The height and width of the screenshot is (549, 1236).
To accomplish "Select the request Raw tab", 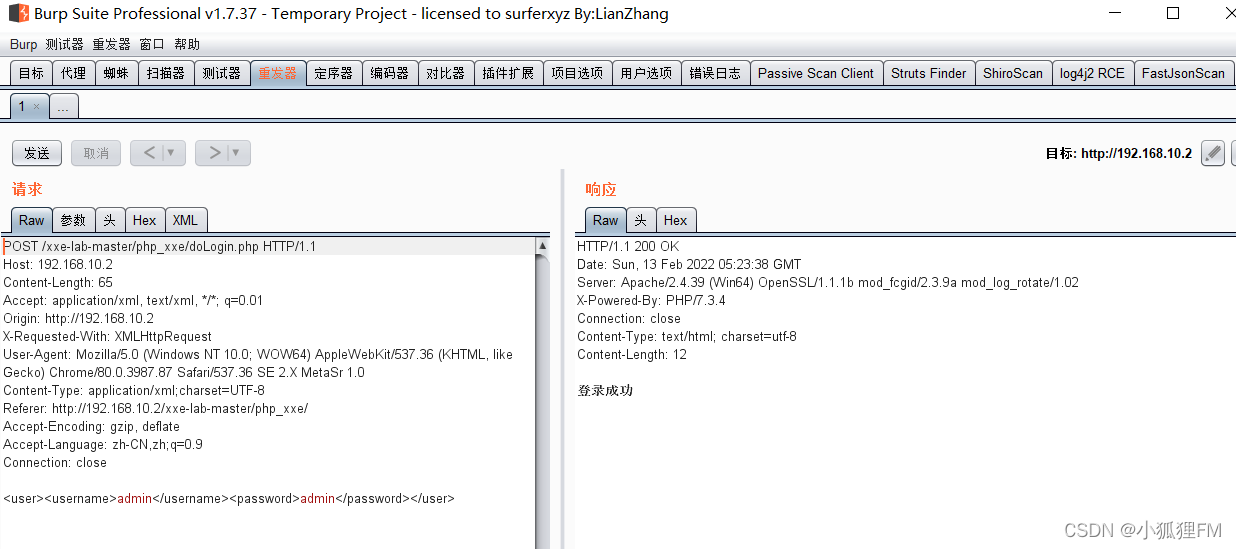I will (32, 220).
